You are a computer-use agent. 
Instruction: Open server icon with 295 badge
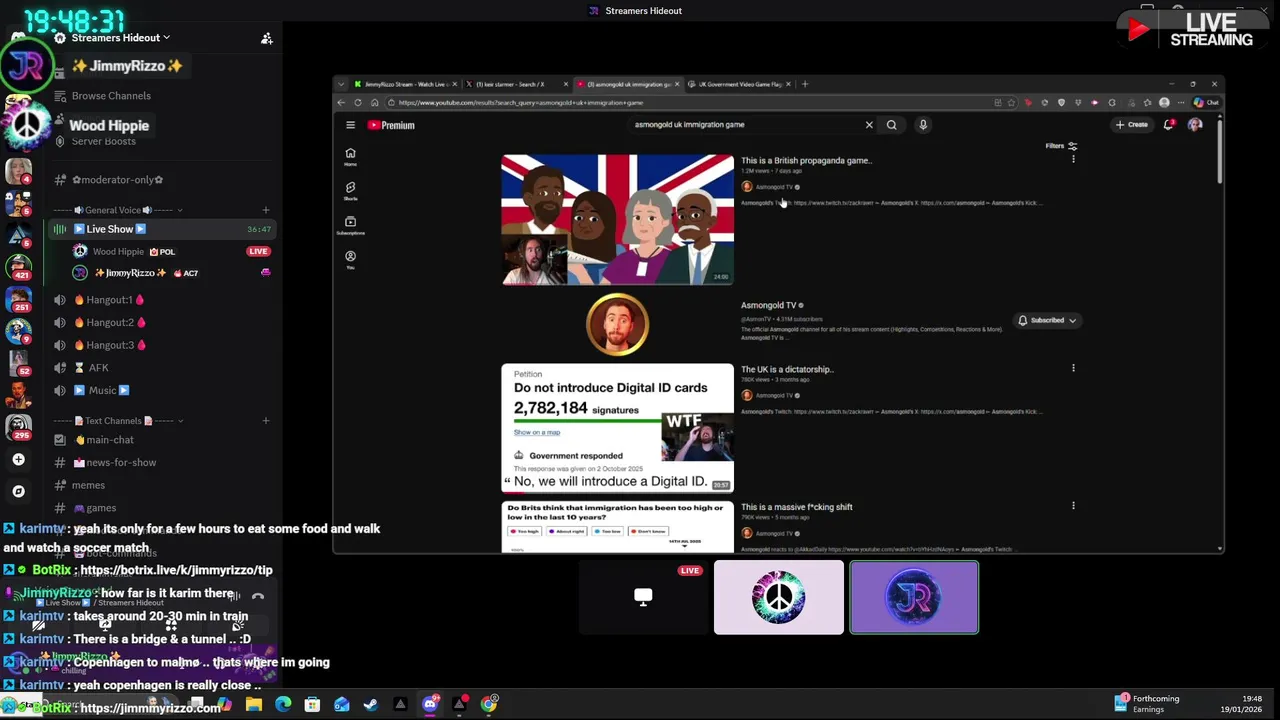click(19, 427)
